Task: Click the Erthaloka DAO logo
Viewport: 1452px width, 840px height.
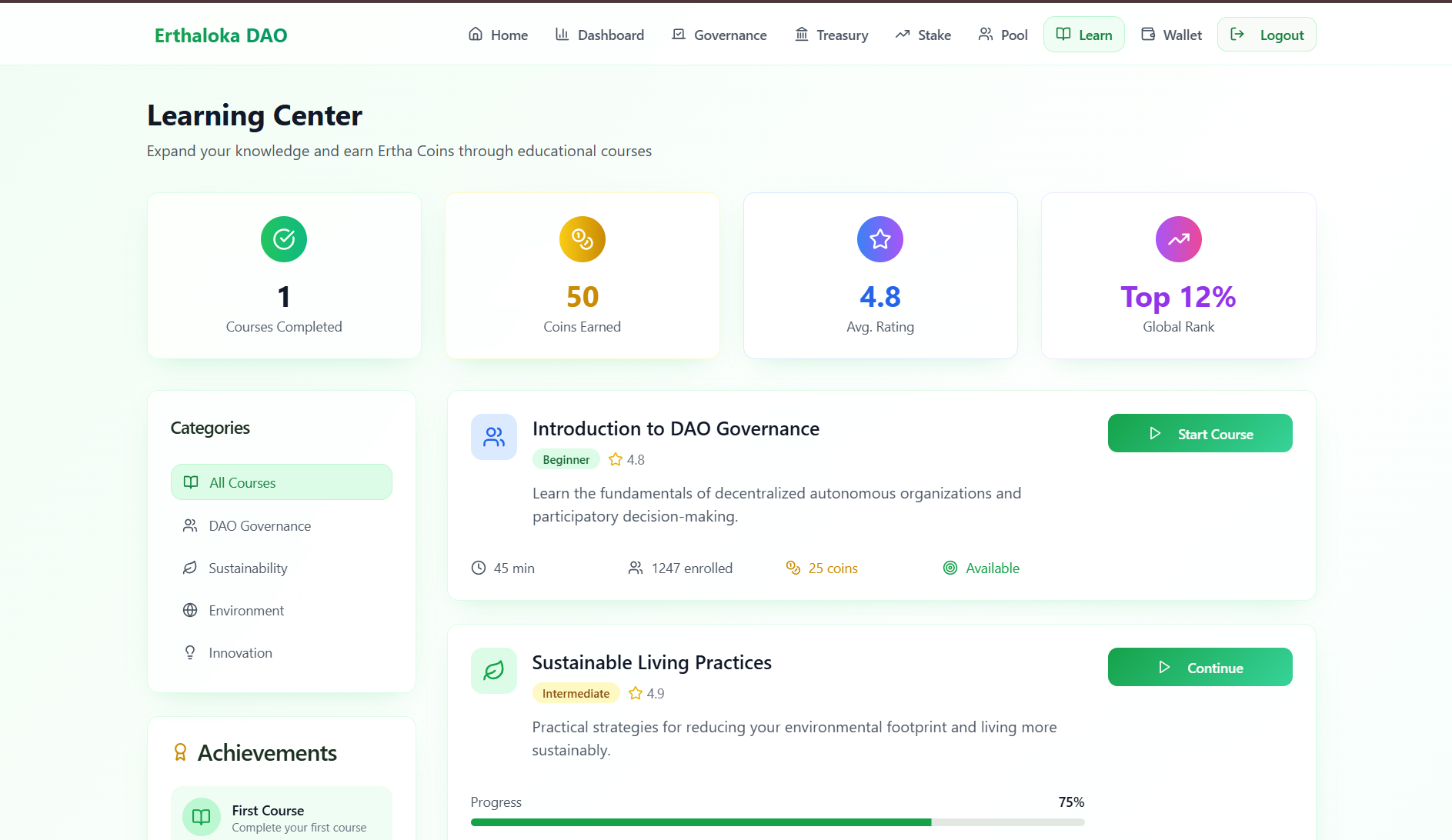Action: tap(221, 35)
